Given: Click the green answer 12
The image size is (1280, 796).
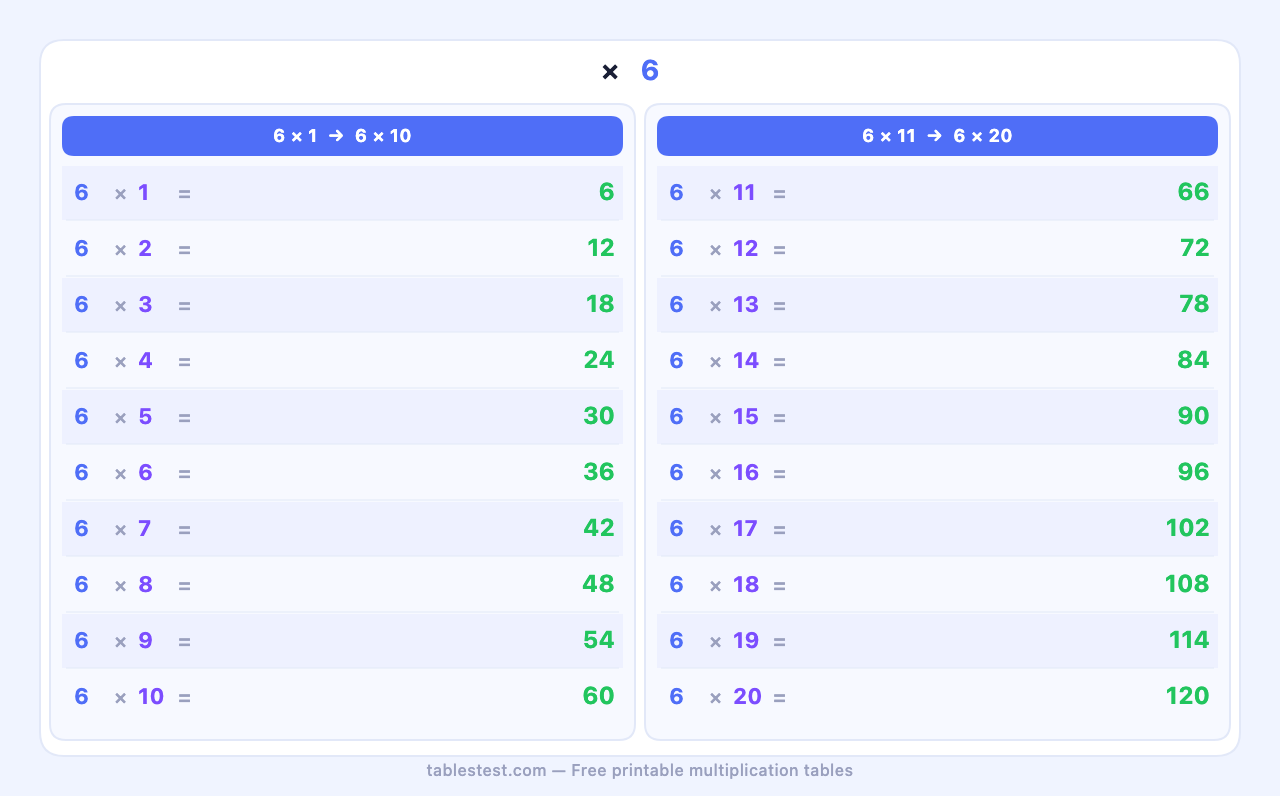Looking at the screenshot, I should pos(600,248).
